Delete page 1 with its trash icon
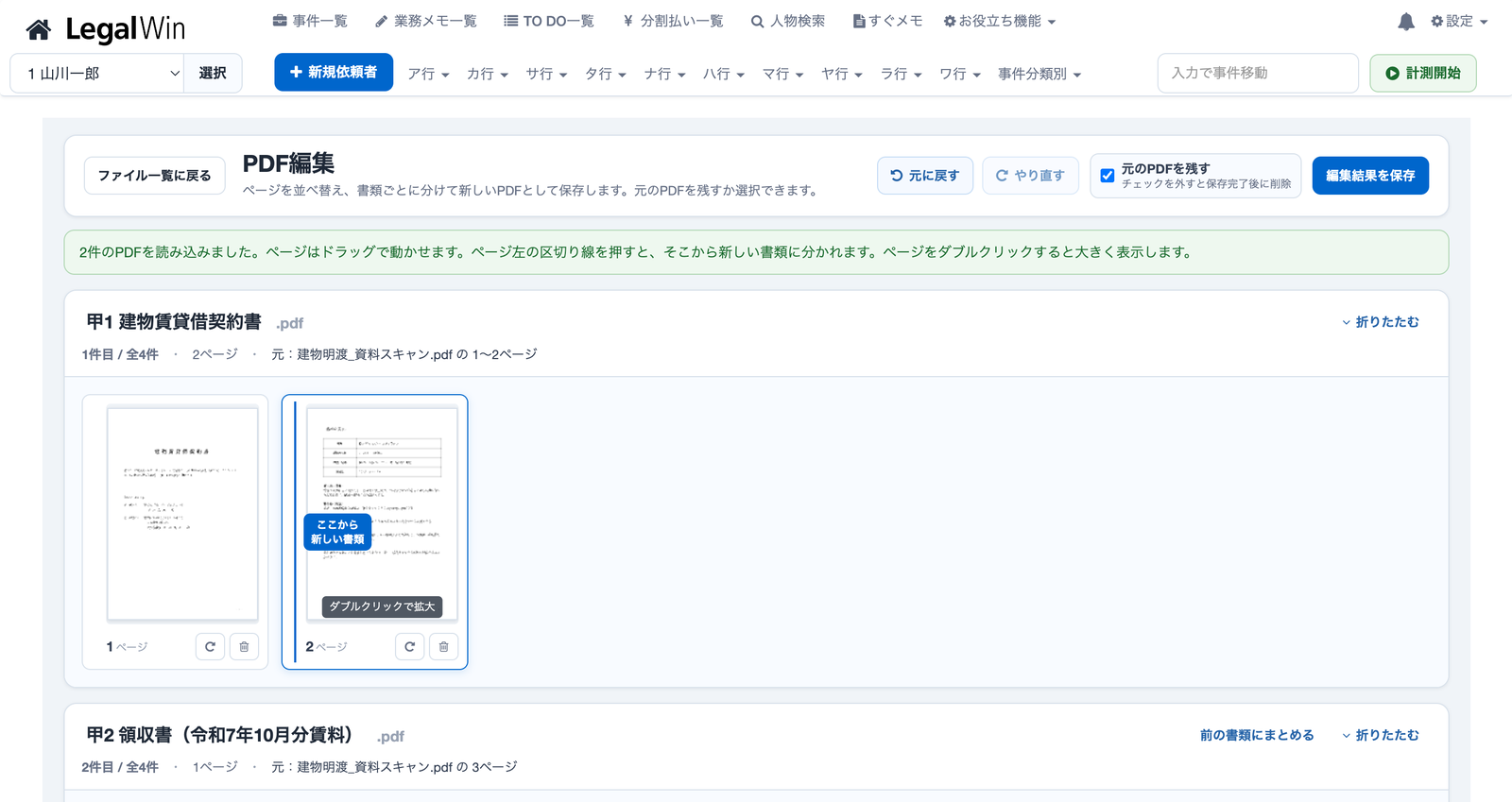The height and width of the screenshot is (802, 1512). click(244, 647)
